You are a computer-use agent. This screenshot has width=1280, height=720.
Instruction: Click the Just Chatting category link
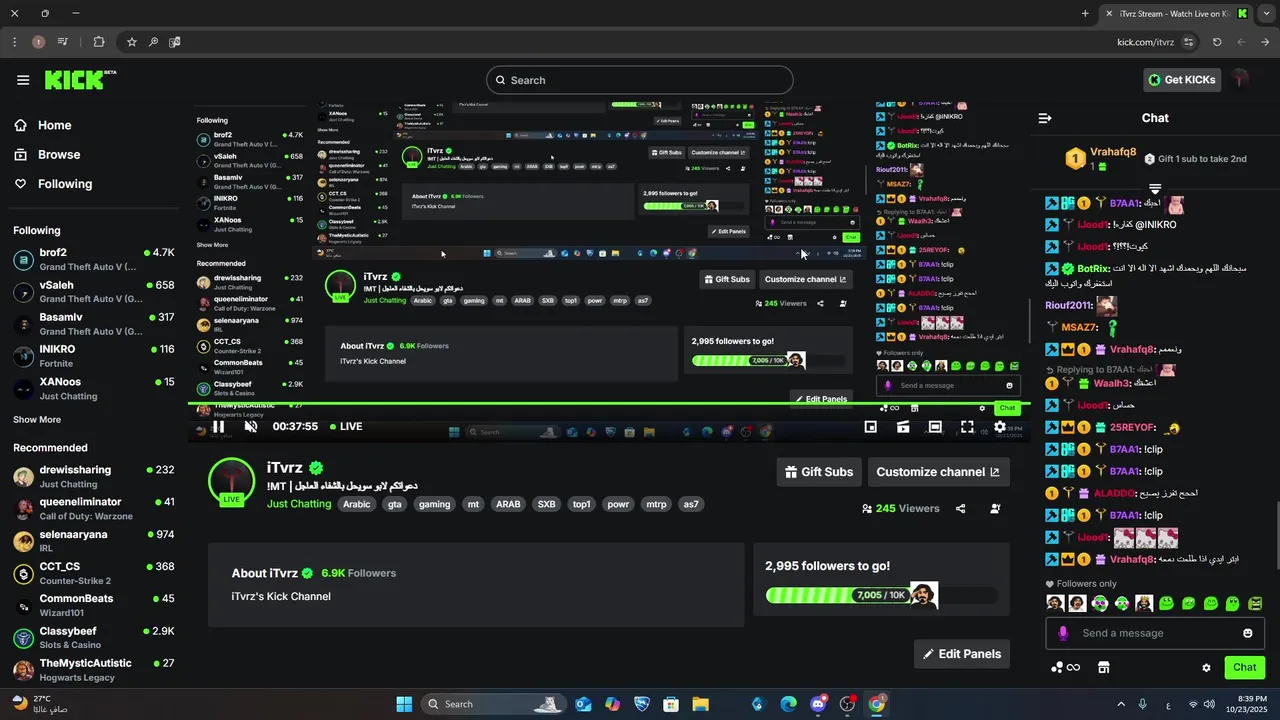299,504
